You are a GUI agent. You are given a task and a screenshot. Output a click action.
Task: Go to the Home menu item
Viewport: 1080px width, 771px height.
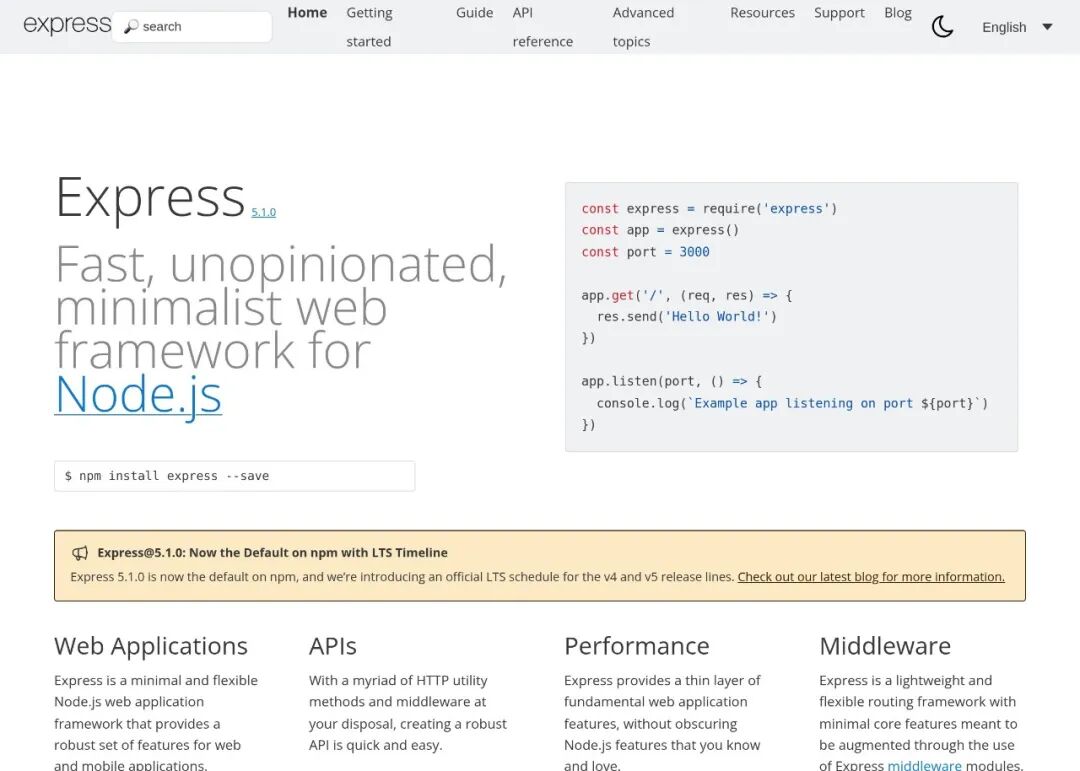click(x=307, y=13)
